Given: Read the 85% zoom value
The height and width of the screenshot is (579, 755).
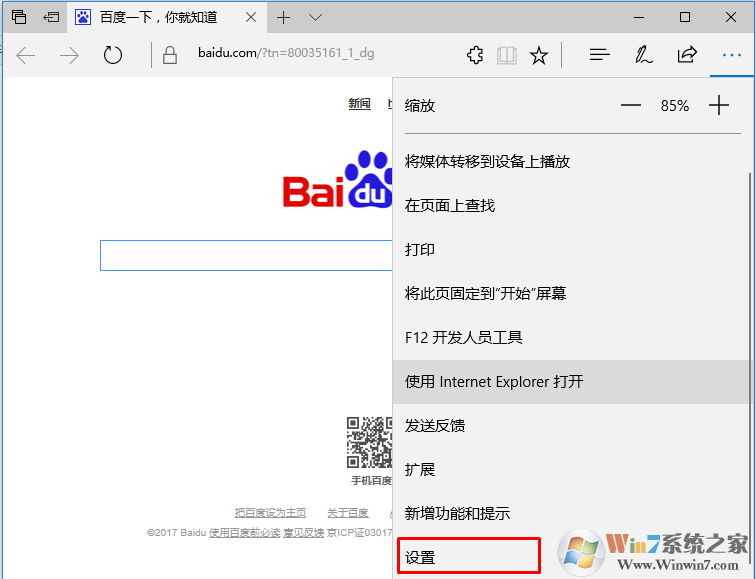Looking at the screenshot, I should coord(675,105).
